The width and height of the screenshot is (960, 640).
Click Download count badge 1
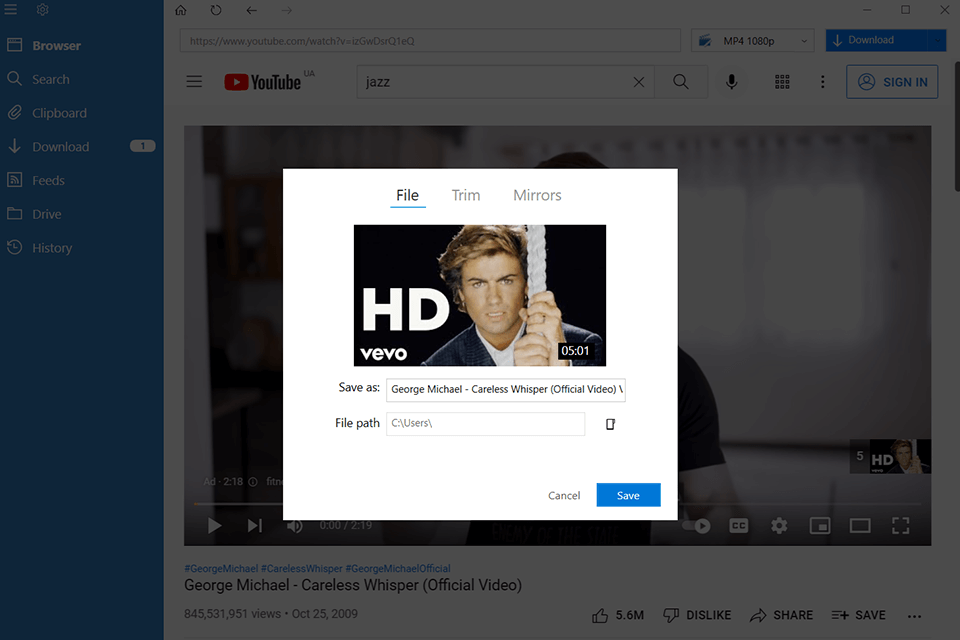pos(143,146)
